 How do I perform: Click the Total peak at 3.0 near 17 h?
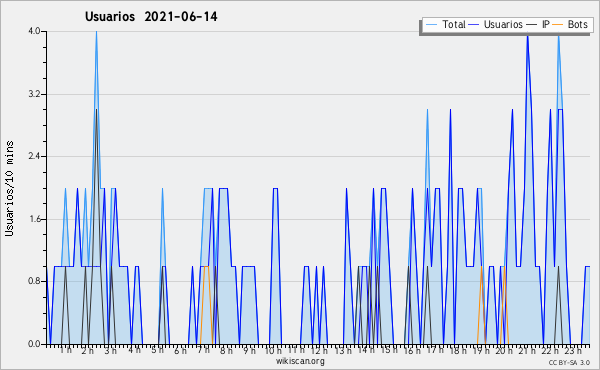point(427,110)
